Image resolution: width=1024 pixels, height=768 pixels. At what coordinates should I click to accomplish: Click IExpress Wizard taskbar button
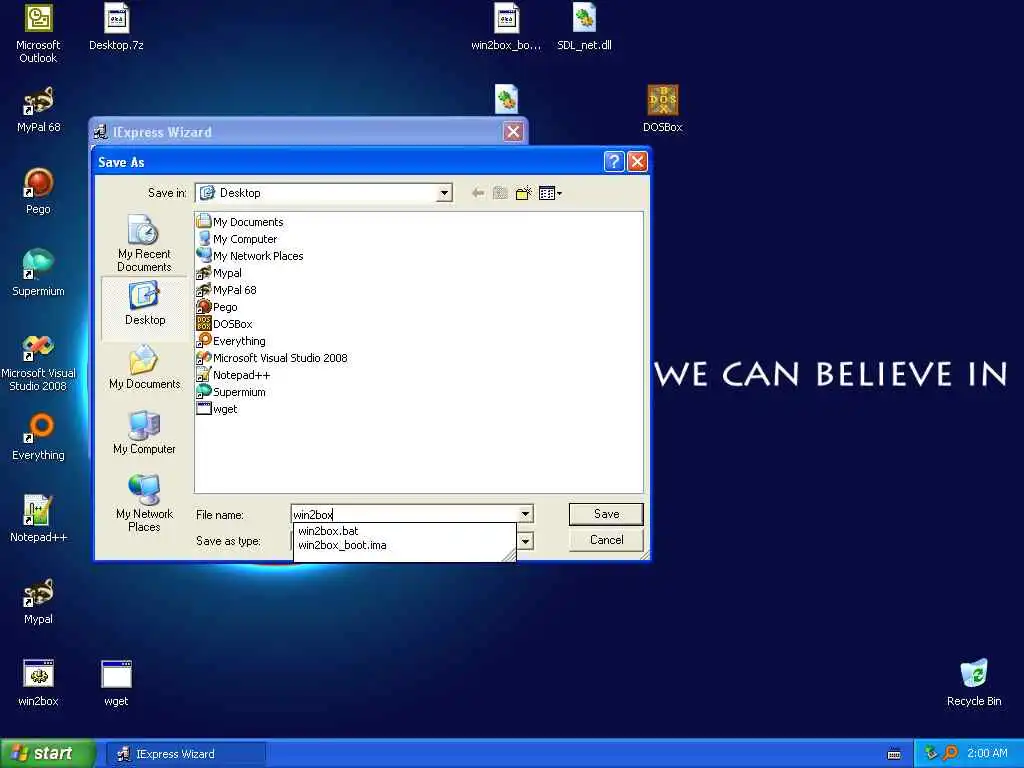click(x=186, y=754)
